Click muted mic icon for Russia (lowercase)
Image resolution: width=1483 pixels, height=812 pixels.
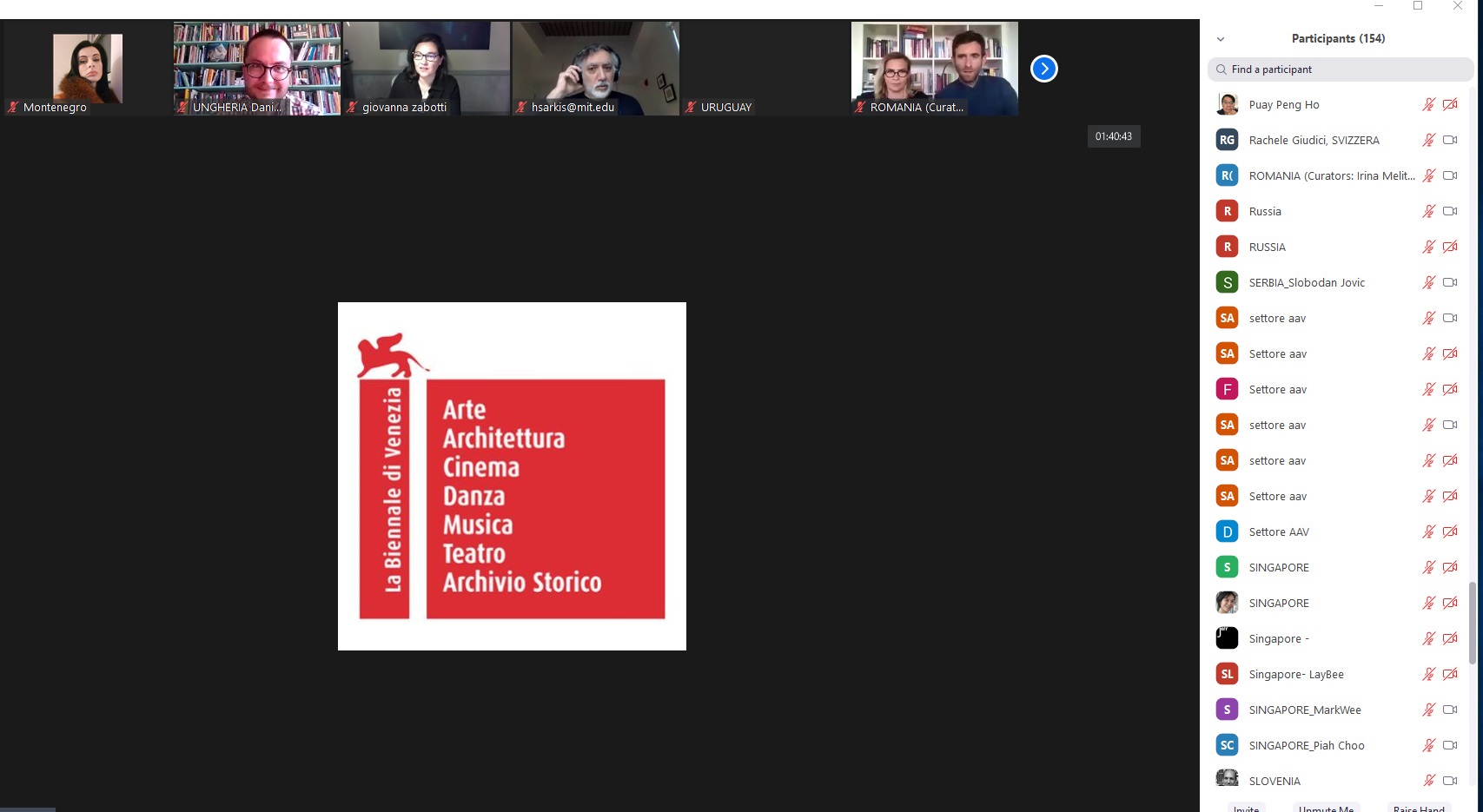tap(1428, 211)
